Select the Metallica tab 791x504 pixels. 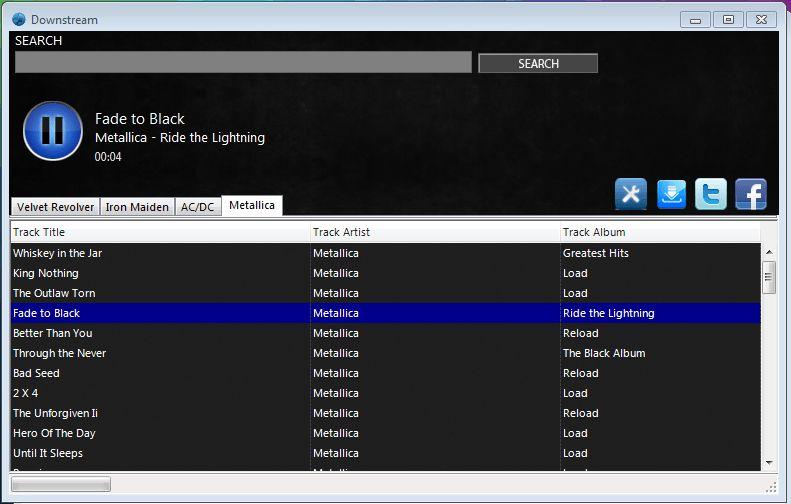(252, 205)
